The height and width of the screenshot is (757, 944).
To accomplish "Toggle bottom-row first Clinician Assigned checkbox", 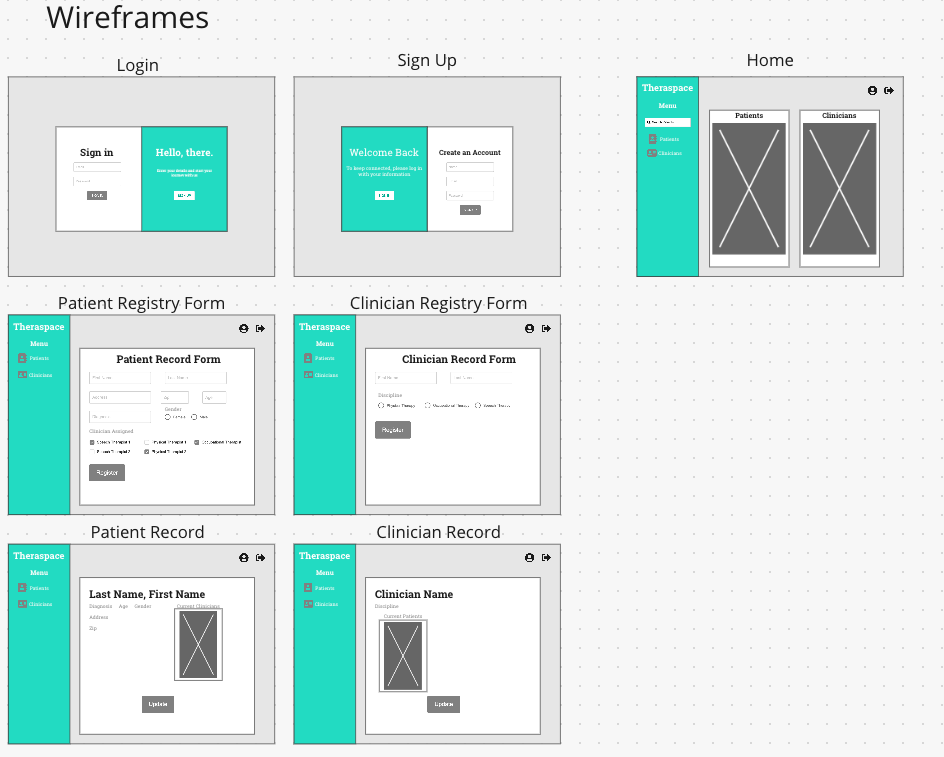I will (92, 451).
